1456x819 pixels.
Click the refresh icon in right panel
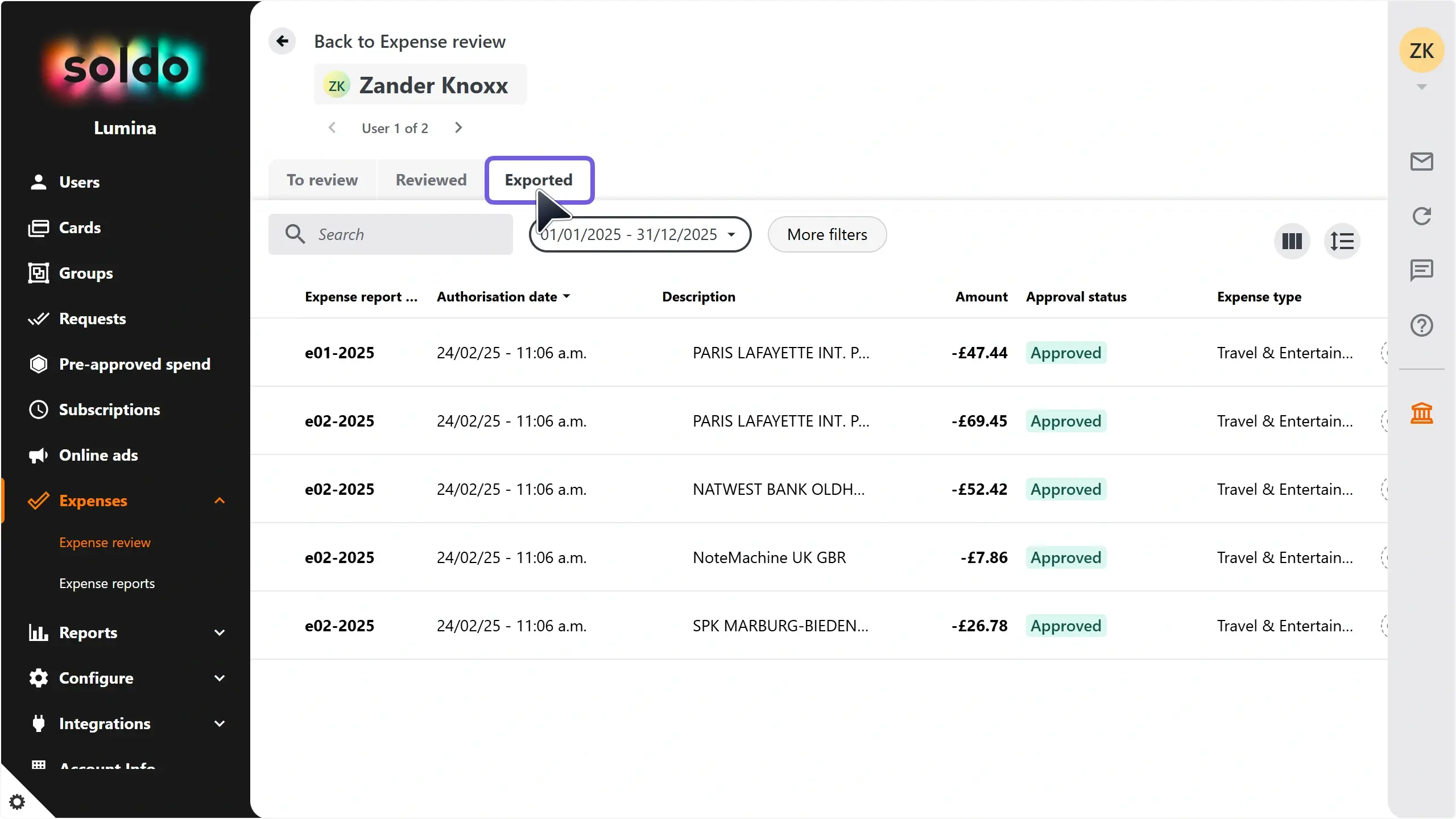[x=1421, y=216]
